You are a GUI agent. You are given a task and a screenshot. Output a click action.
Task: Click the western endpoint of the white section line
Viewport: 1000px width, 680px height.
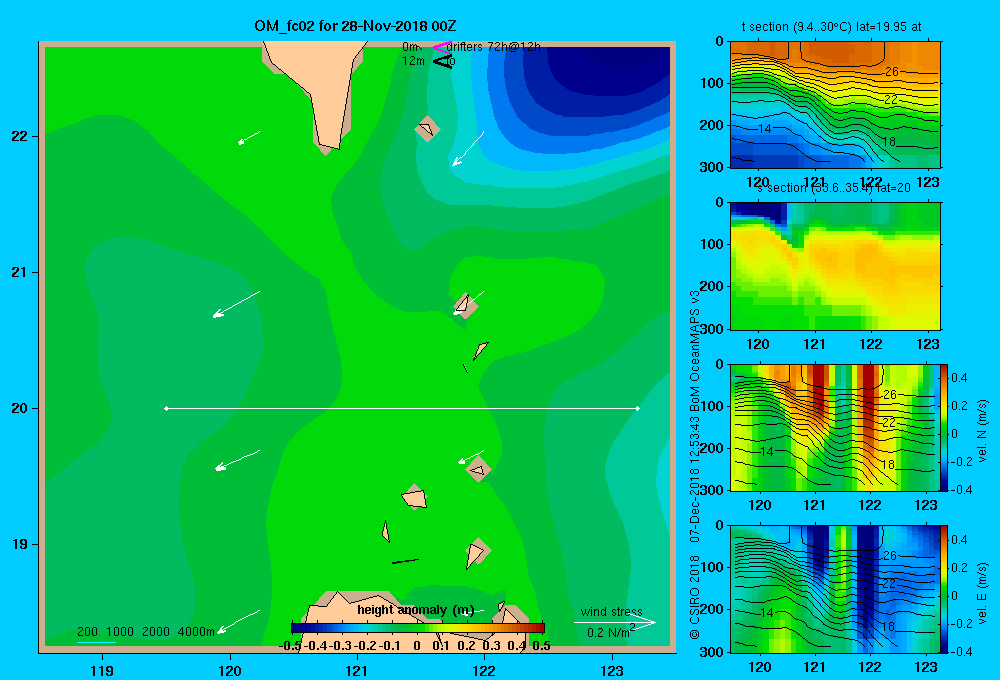point(166,408)
